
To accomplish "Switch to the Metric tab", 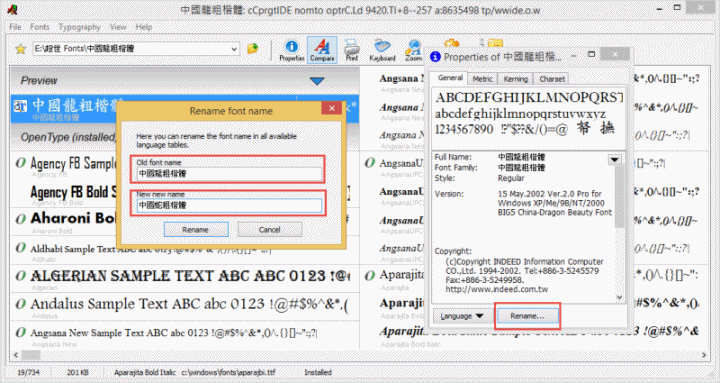I will coord(483,79).
